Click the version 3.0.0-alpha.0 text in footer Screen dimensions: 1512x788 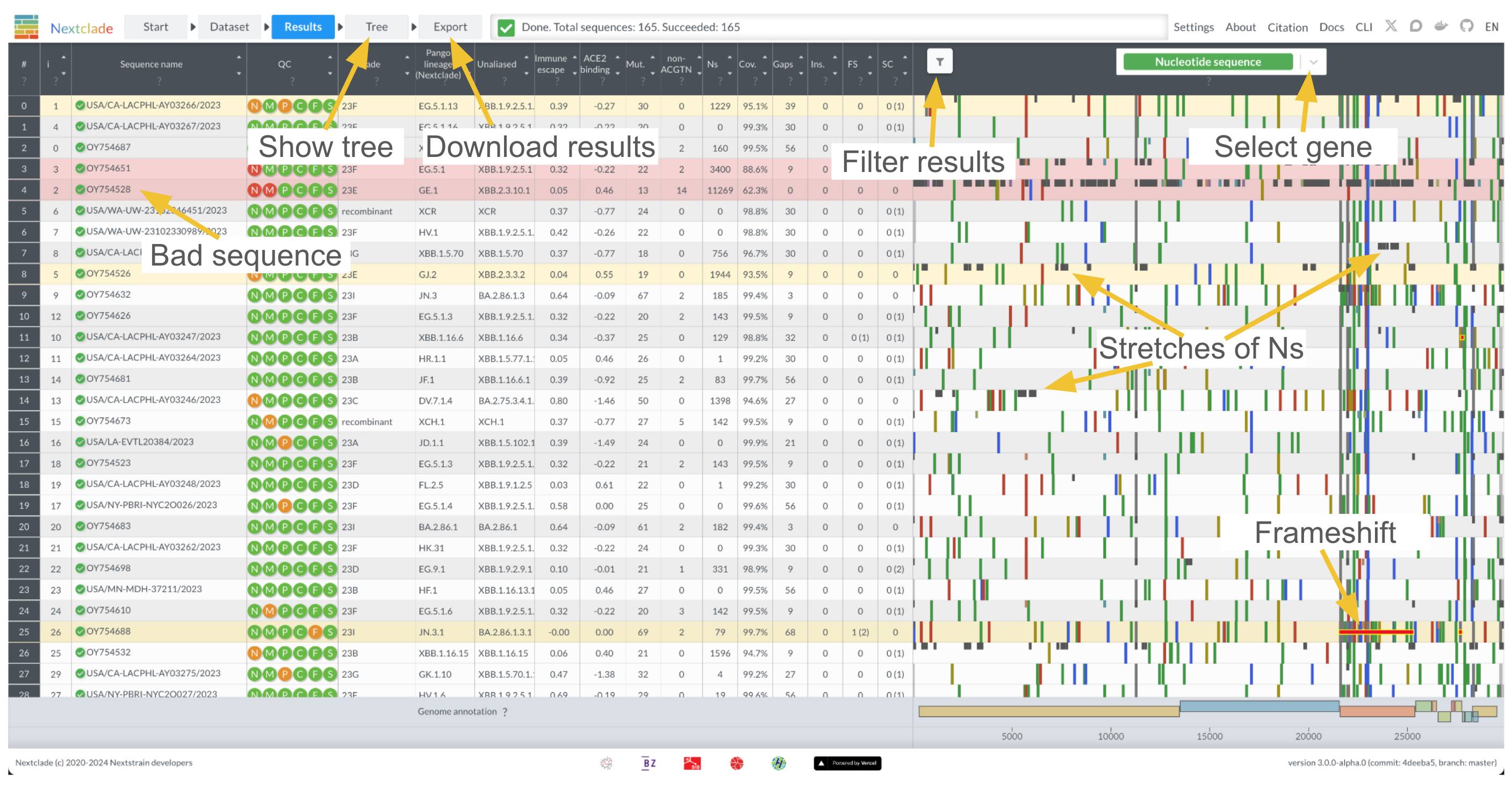tap(1392, 763)
